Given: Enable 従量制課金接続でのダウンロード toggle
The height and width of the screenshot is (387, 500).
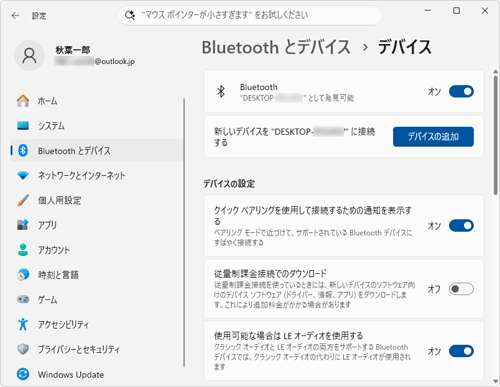Looking at the screenshot, I should coord(461,289).
